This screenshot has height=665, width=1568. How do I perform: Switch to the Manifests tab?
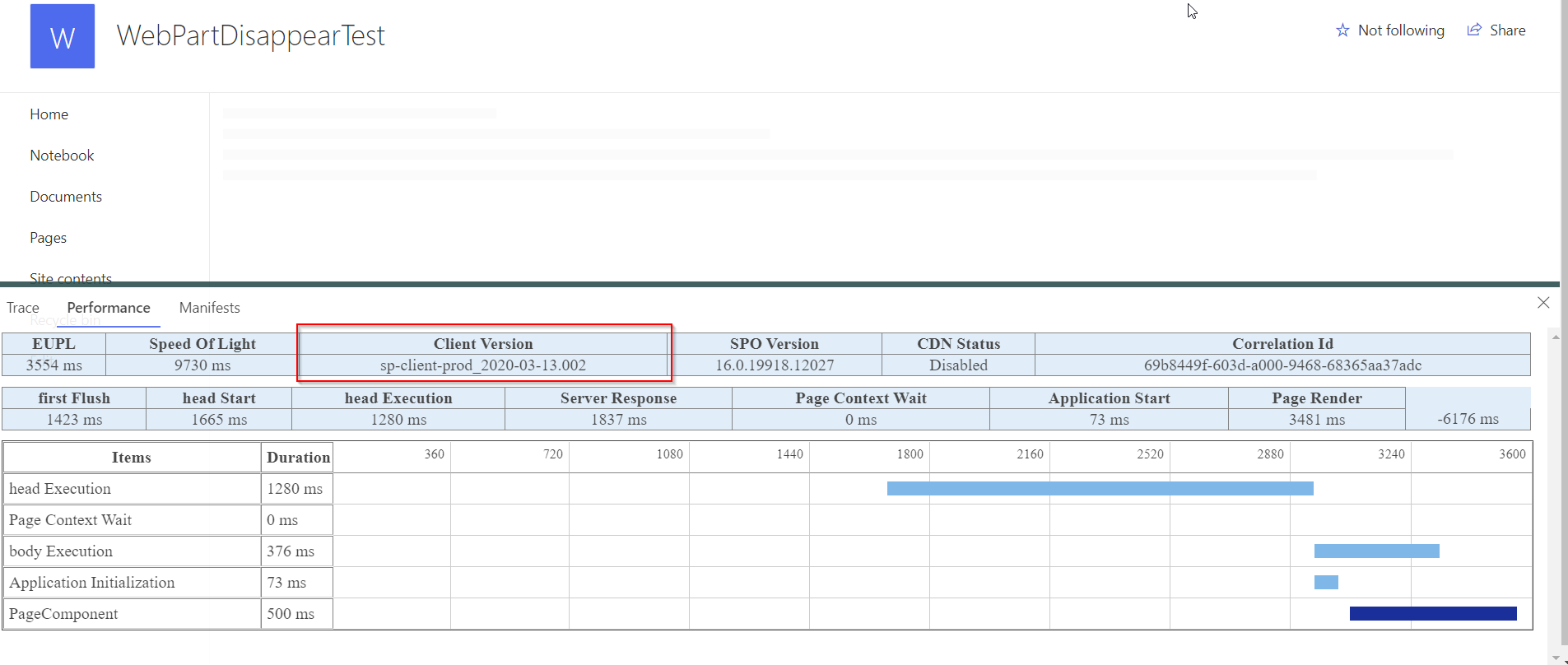(210, 308)
